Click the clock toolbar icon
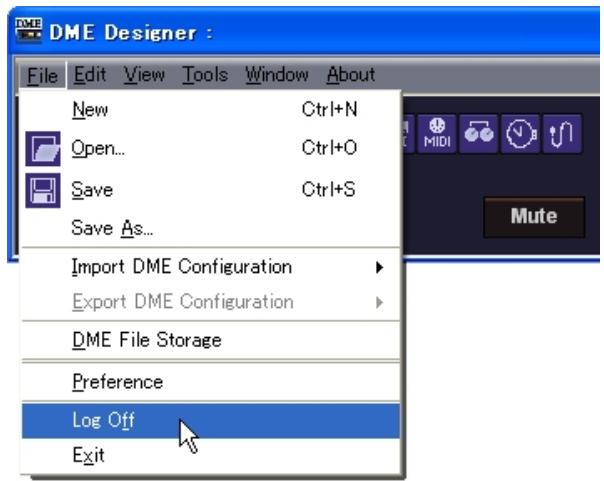 (x=520, y=134)
